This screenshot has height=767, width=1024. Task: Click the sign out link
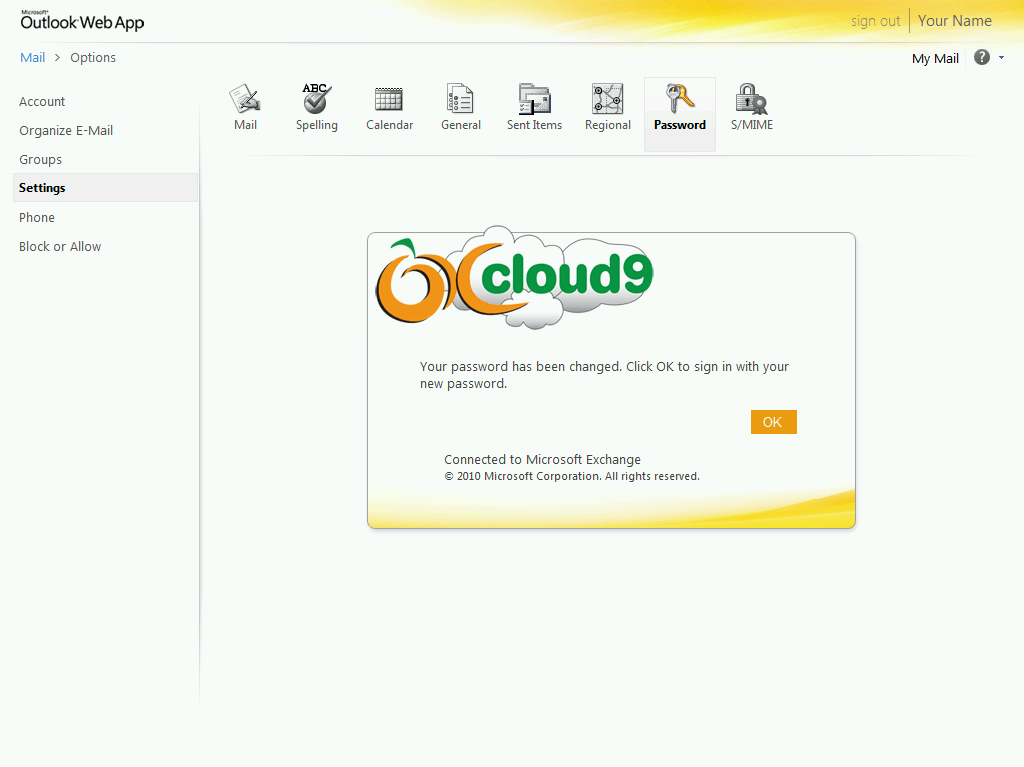click(x=875, y=21)
